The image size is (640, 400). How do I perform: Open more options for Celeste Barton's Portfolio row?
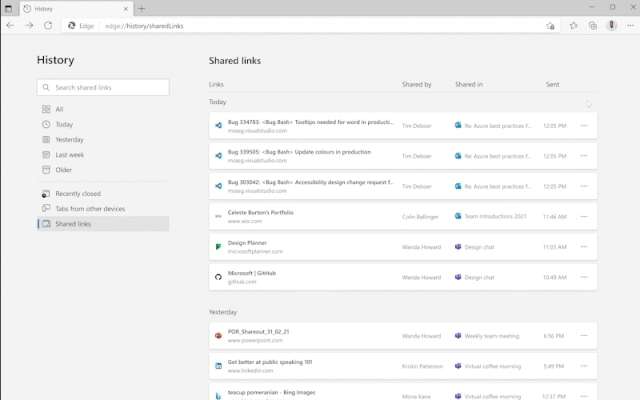click(584, 216)
